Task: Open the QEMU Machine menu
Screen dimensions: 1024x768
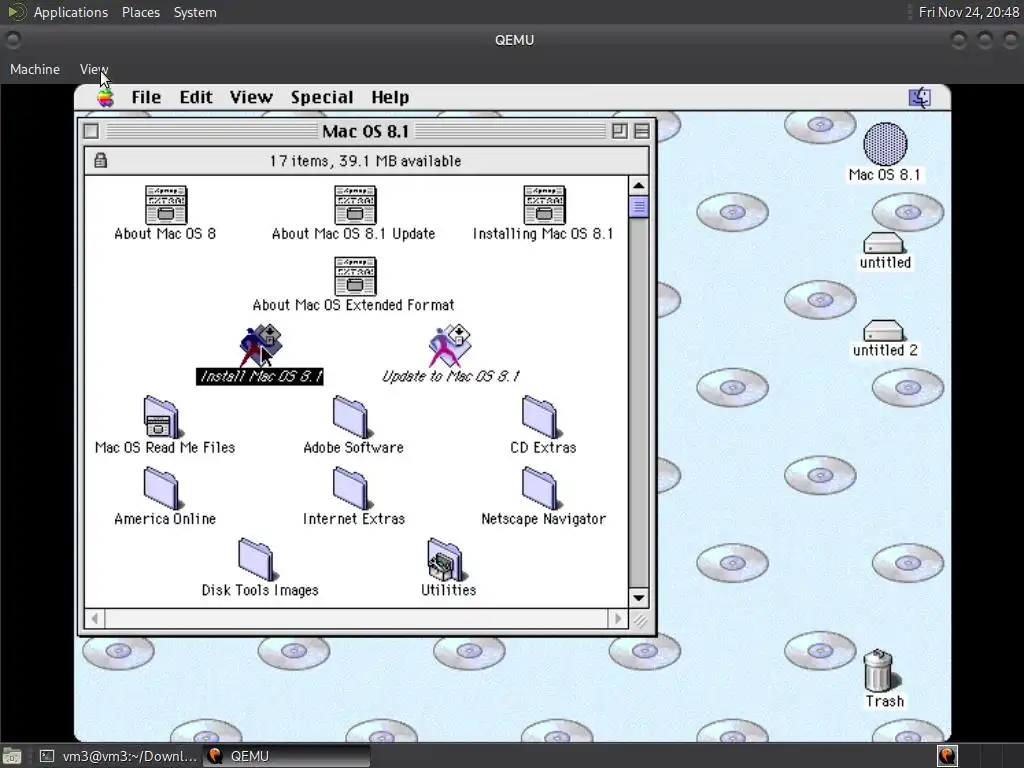Action: [35, 69]
